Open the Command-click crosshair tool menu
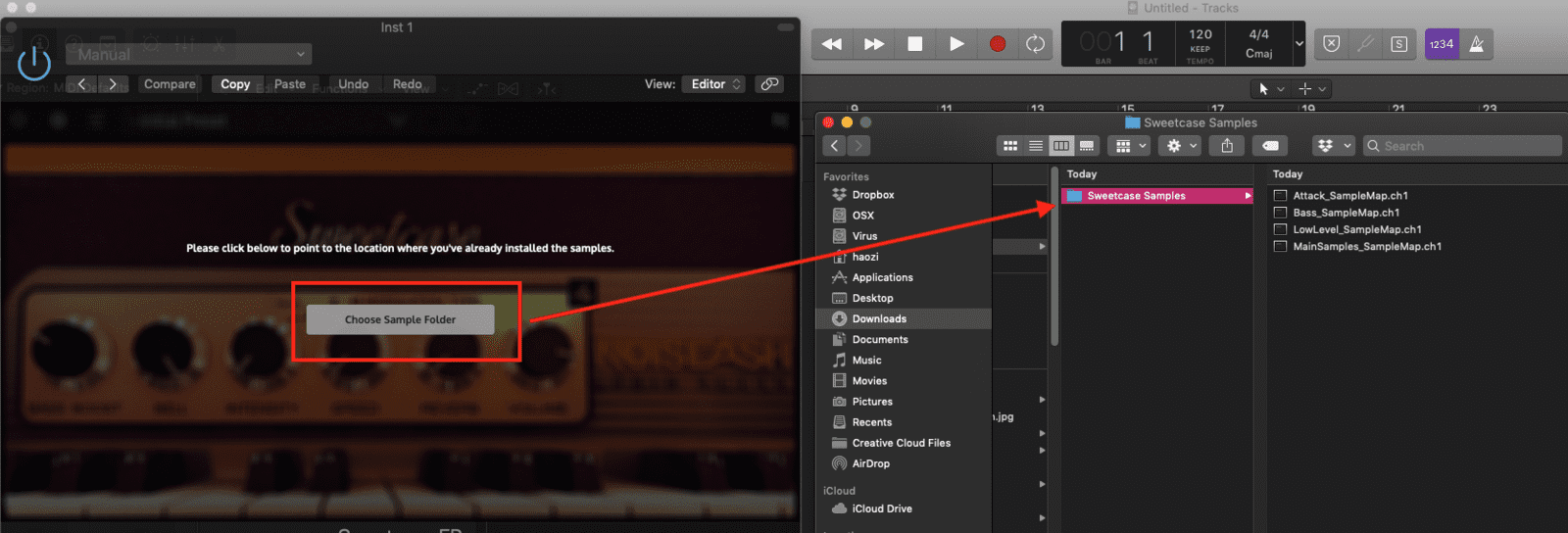Screen dimensions: 1568x533 point(1312,89)
